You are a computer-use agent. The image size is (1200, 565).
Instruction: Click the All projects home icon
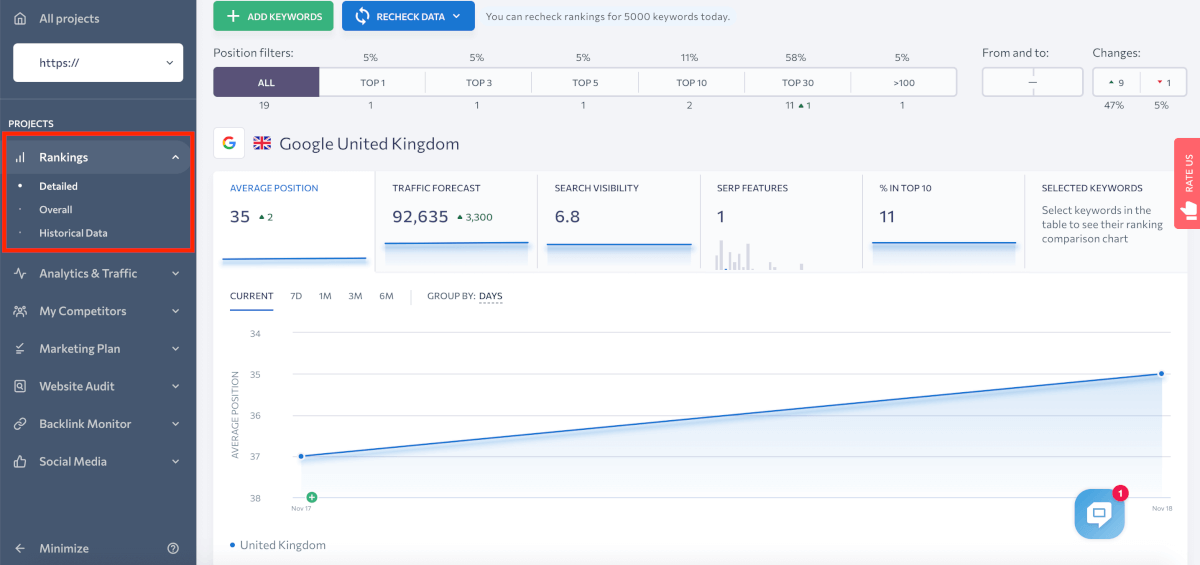point(20,19)
